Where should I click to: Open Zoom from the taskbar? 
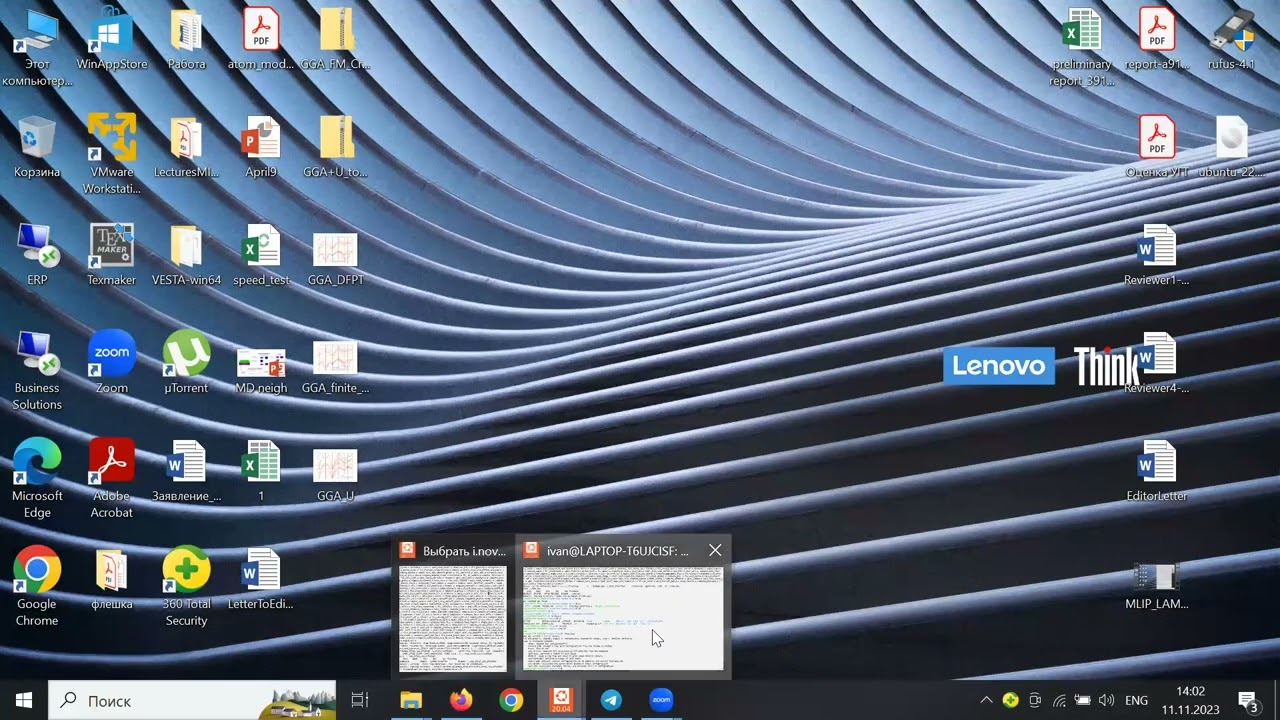click(661, 700)
